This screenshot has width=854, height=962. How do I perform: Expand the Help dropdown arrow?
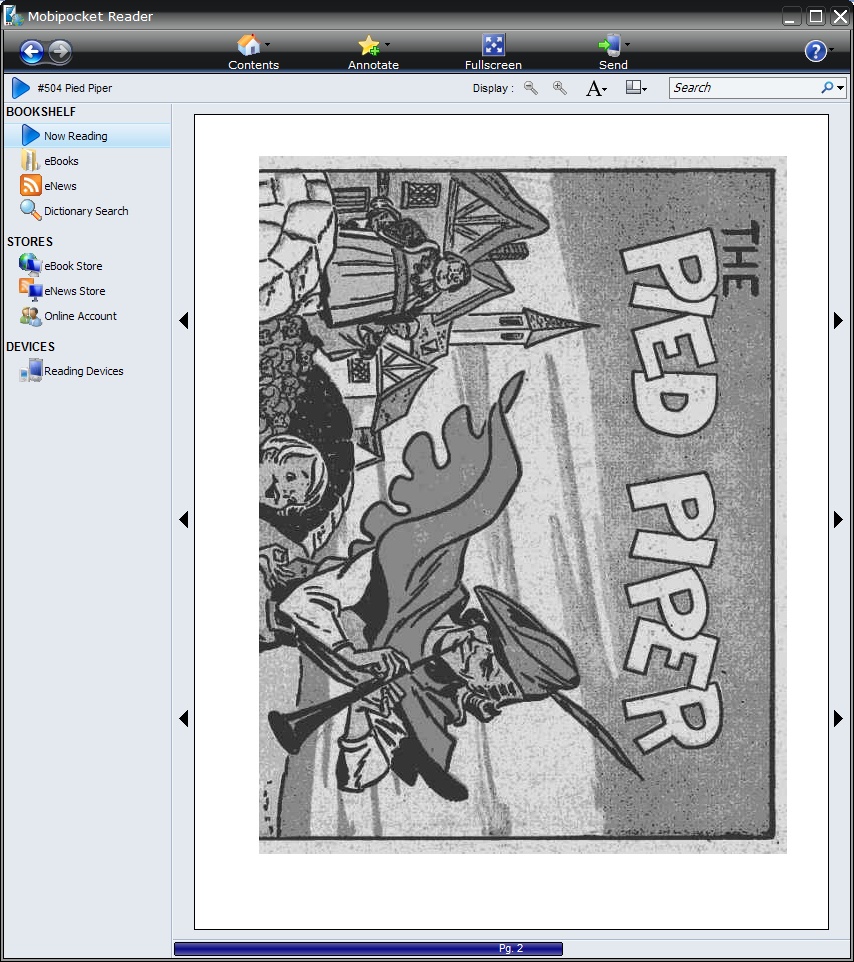(832, 50)
